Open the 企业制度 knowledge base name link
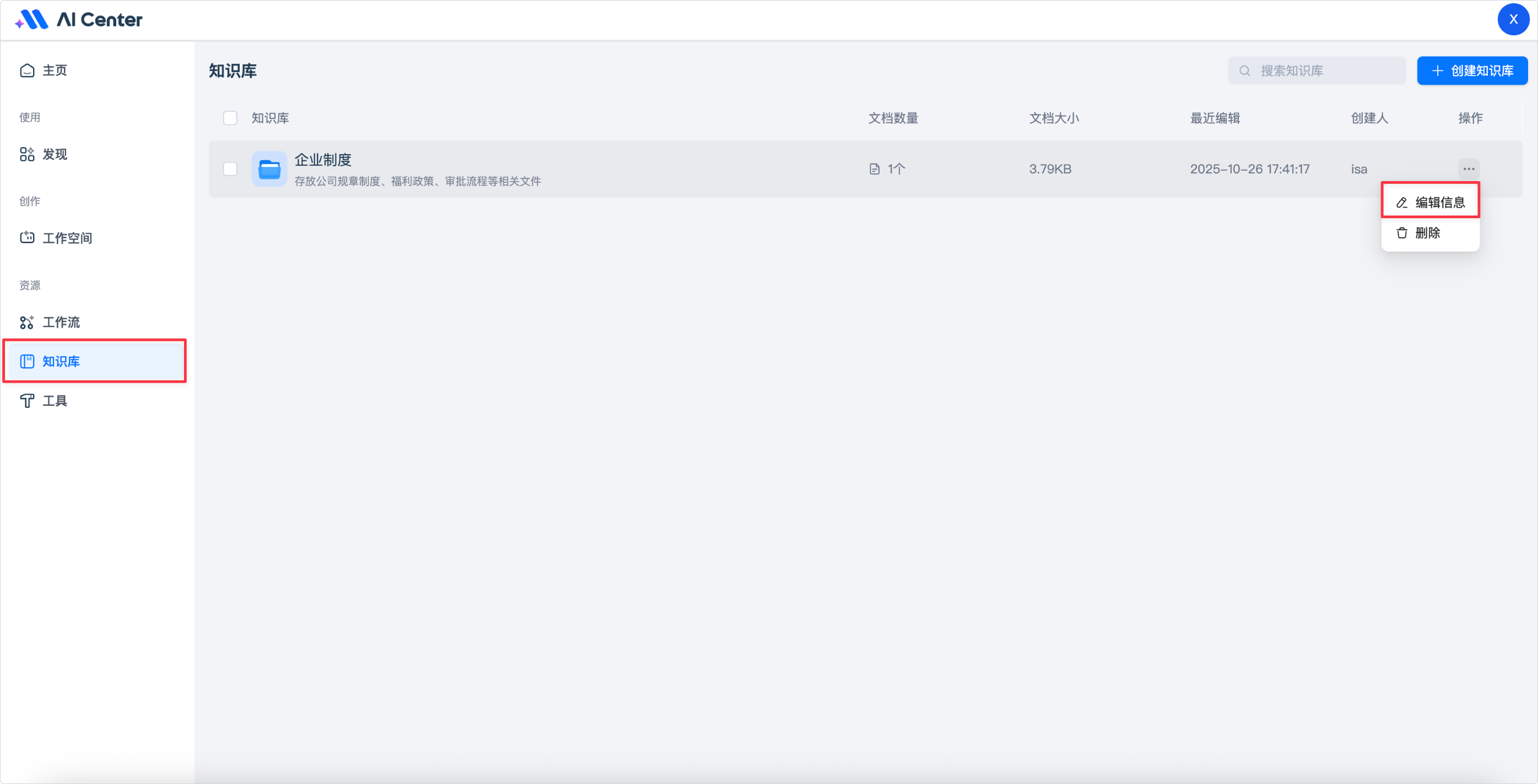 click(x=322, y=160)
